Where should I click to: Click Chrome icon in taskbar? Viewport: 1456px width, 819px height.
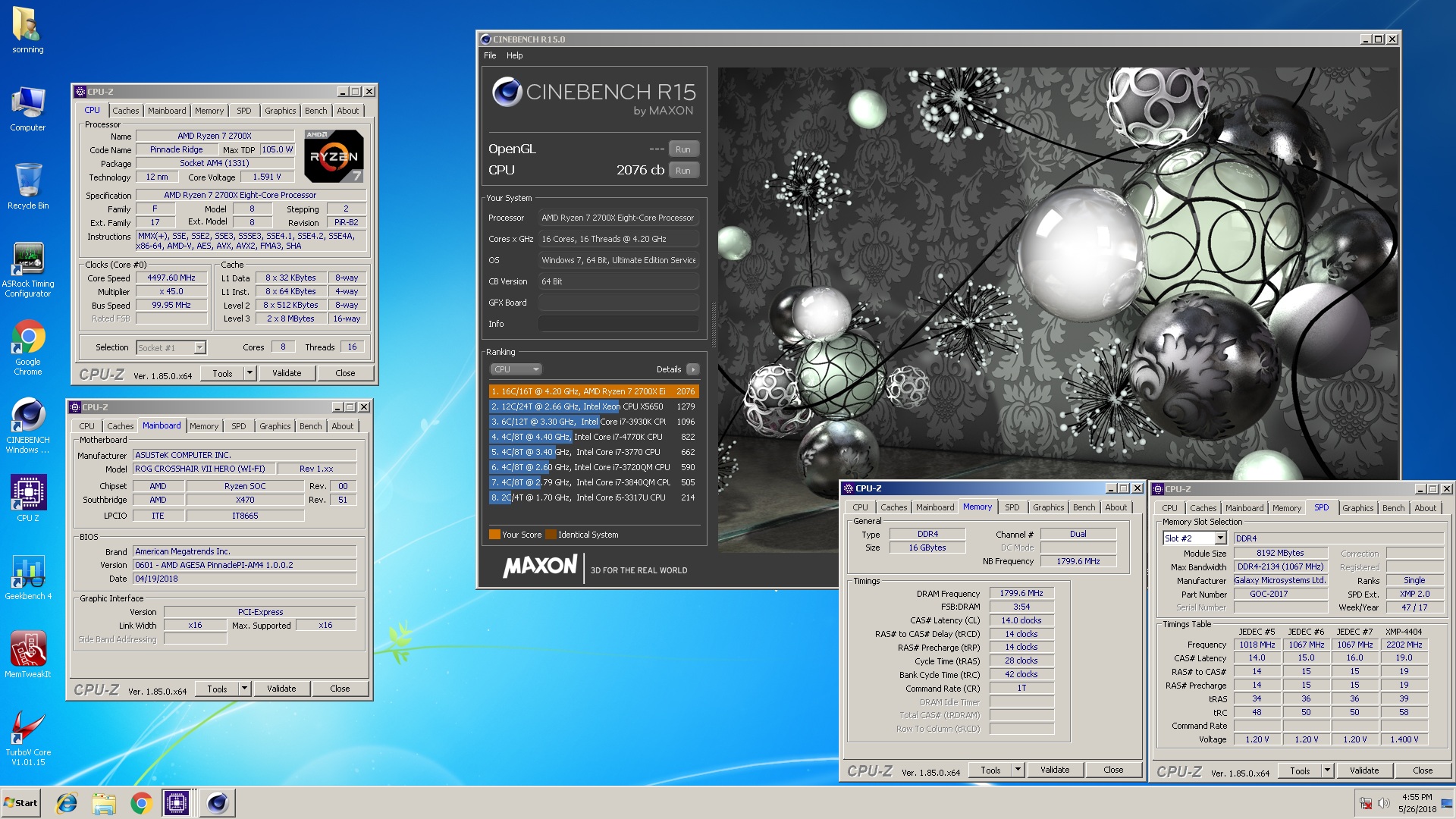point(141,803)
